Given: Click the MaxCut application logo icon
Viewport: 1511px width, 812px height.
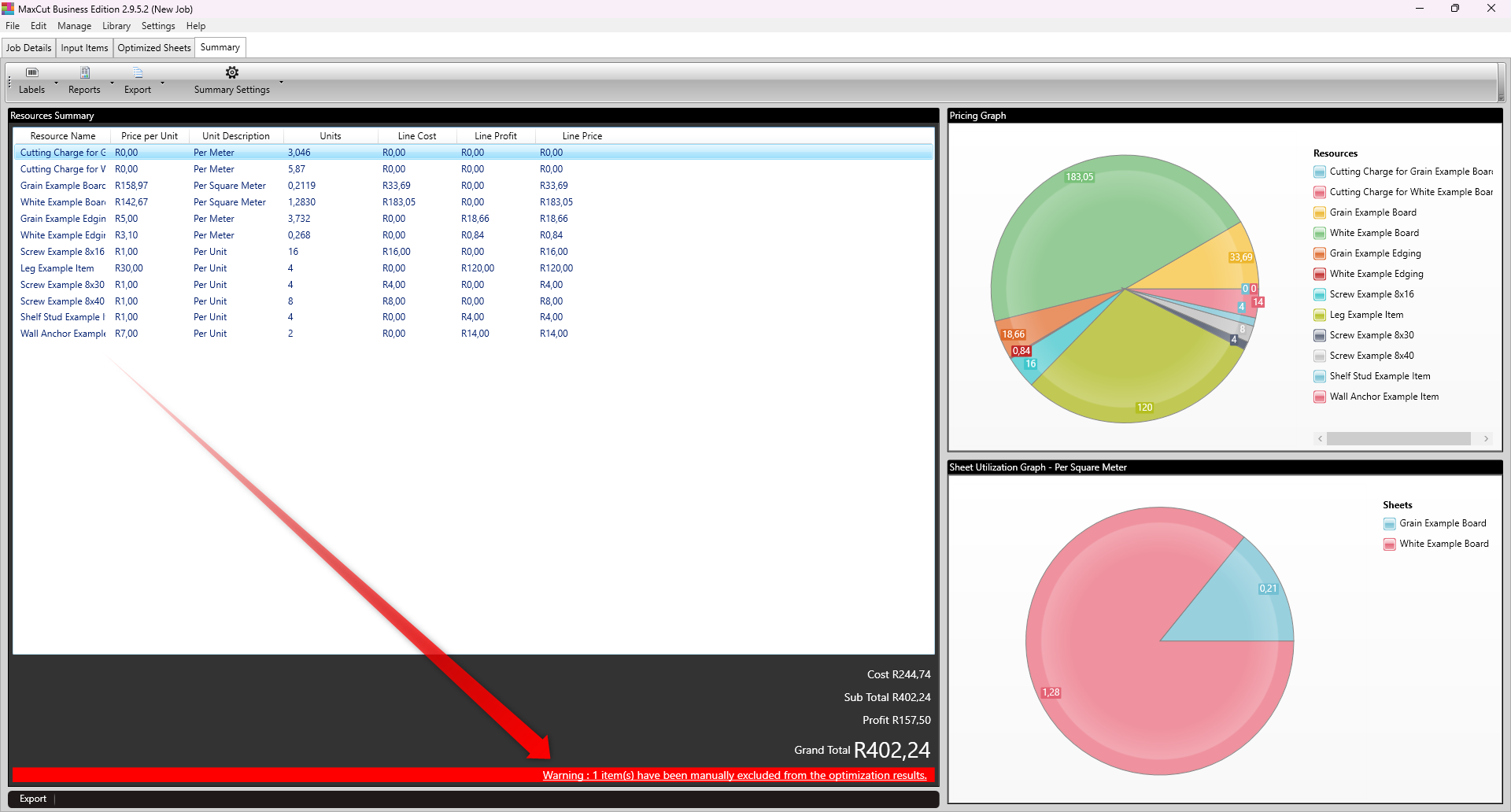Looking at the screenshot, I should tap(8, 9).
